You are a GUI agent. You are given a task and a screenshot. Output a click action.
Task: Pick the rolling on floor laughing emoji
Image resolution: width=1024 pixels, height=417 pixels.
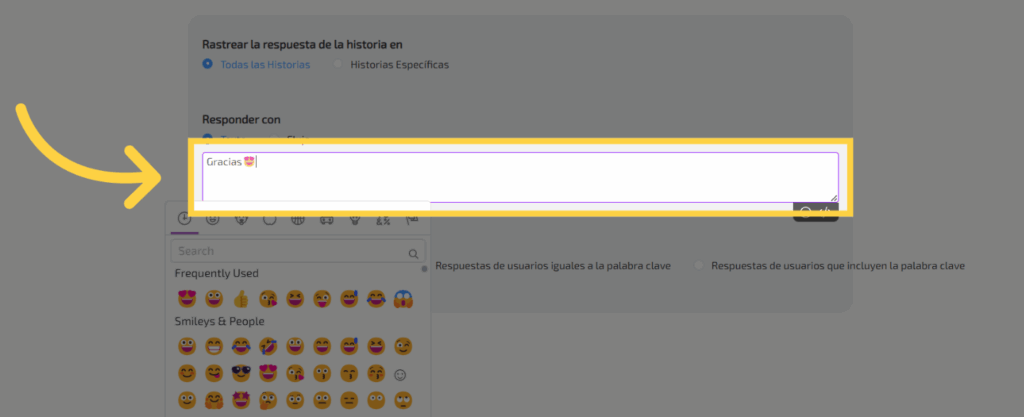(x=268, y=347)
